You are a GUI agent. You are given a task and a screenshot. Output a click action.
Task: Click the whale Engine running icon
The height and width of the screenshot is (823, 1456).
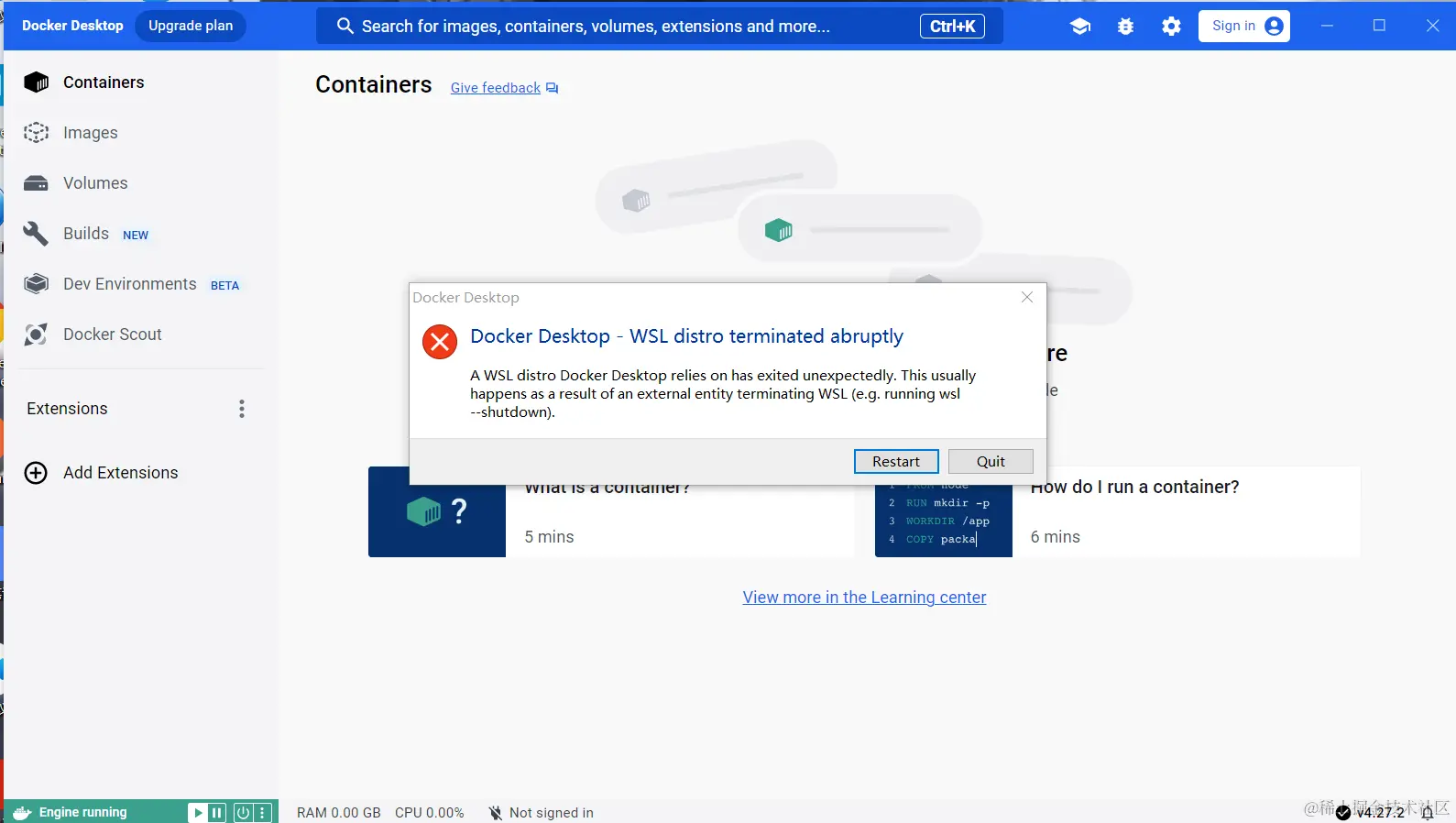[22, 813]
